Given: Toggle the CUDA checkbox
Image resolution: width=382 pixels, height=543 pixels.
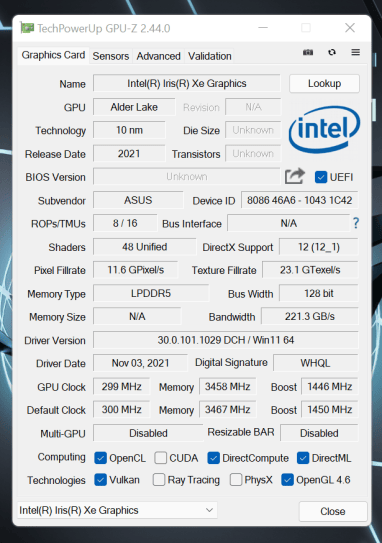Looking at the screenshot, I should point(160,458).
